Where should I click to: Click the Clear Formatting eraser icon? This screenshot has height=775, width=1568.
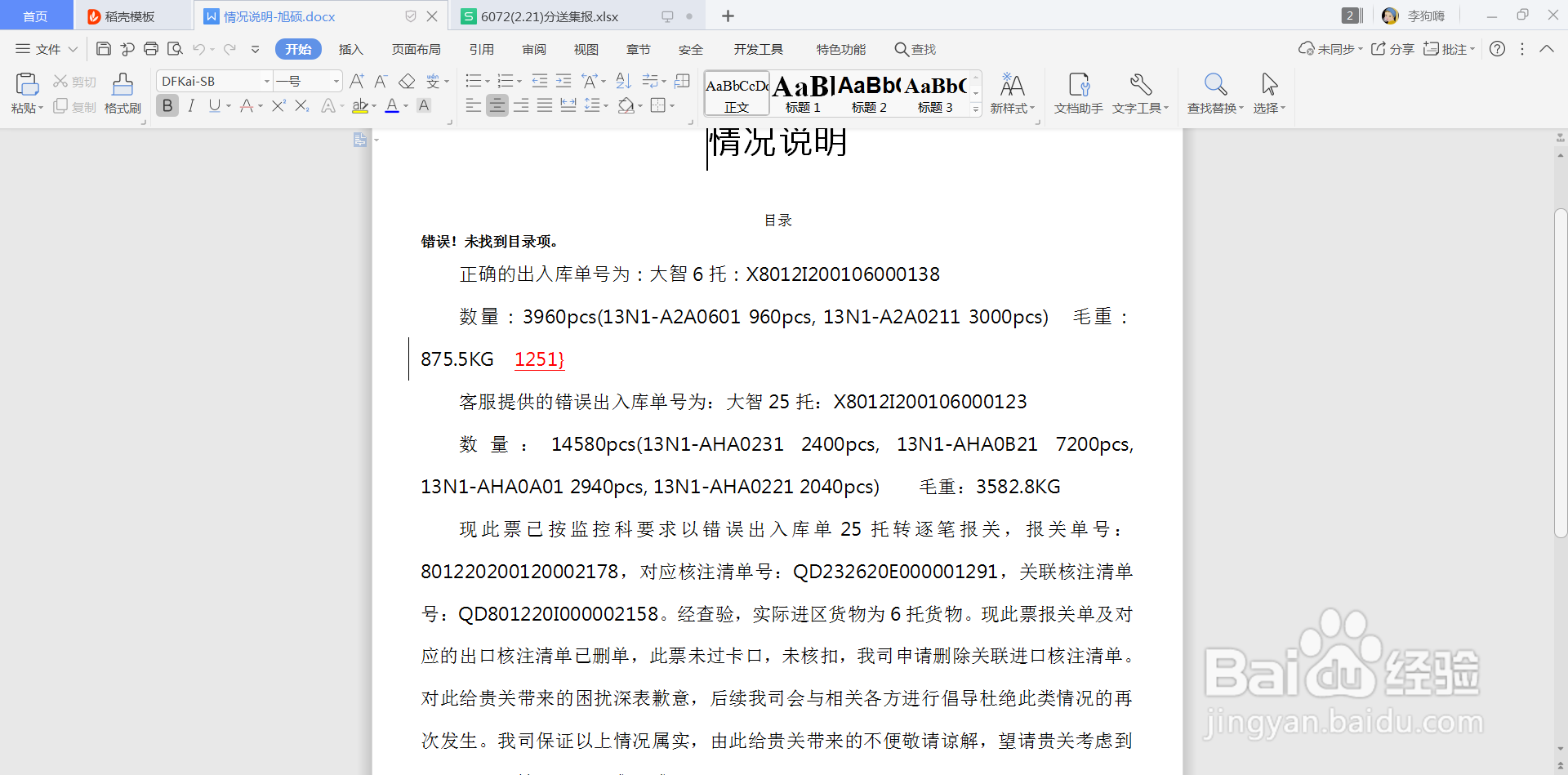tap(407, 81)
